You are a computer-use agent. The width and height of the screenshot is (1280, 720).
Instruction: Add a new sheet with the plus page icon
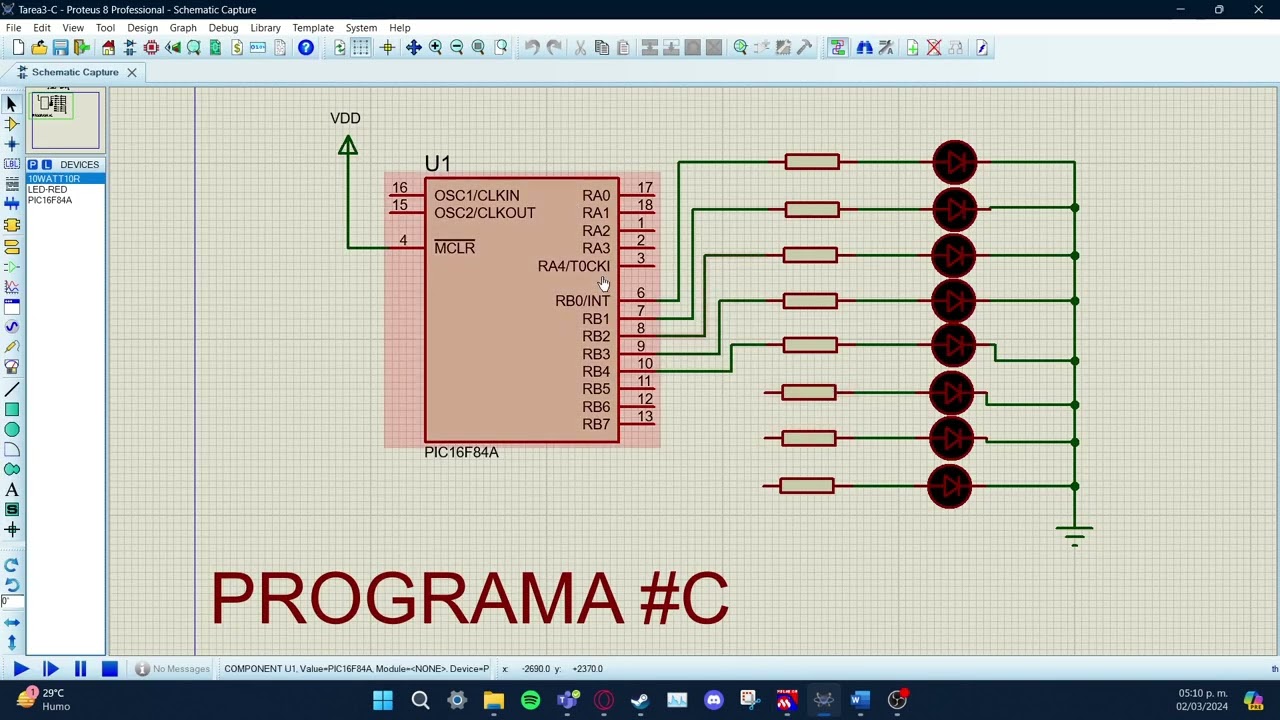click(x=912, y=48)
